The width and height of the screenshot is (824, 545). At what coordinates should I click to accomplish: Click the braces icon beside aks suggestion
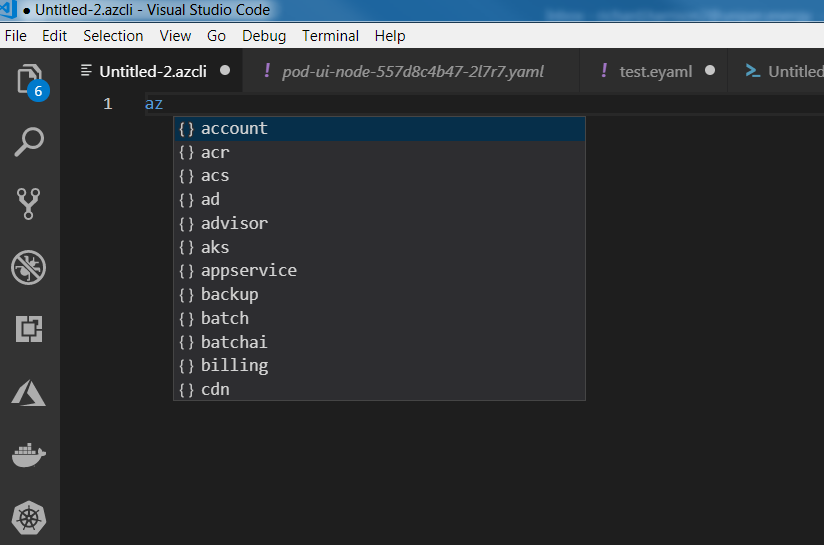186,247
